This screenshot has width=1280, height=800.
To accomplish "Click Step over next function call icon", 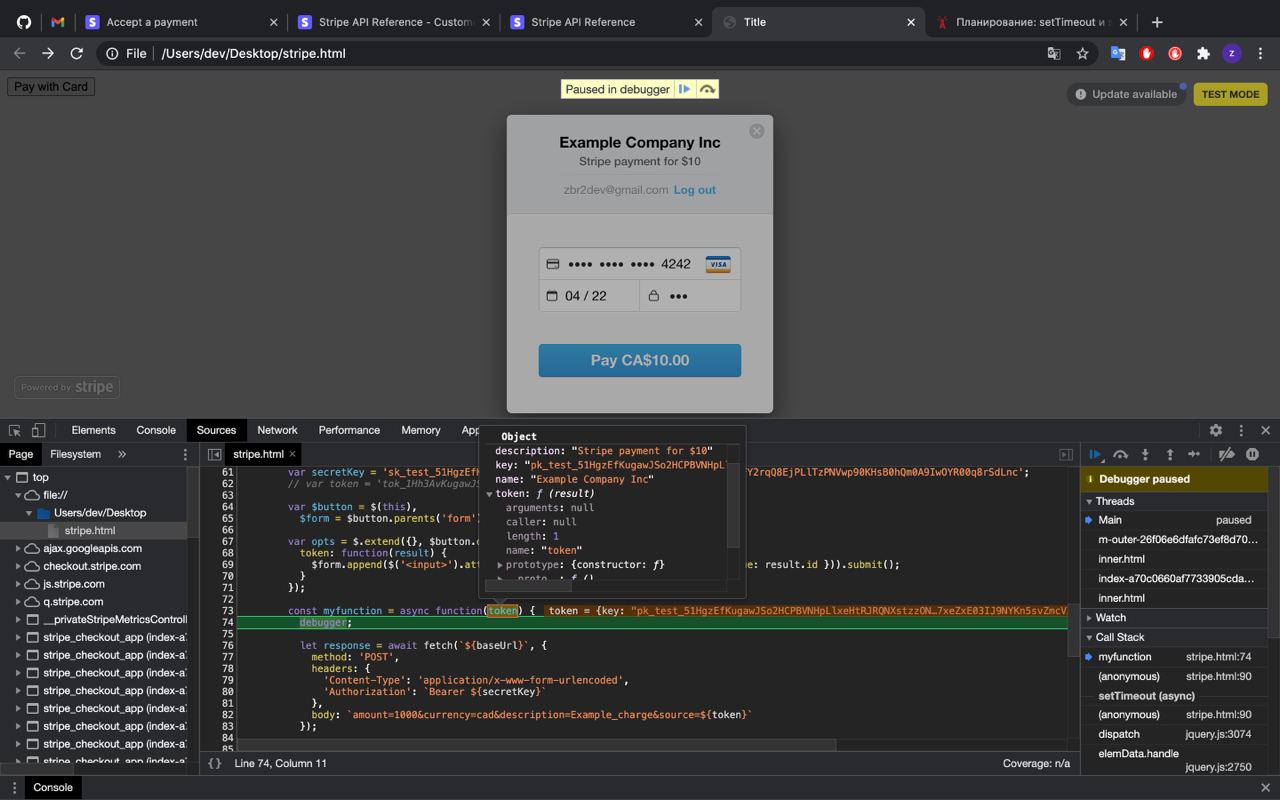I will pyautogui.click(x=1120, y=455).
